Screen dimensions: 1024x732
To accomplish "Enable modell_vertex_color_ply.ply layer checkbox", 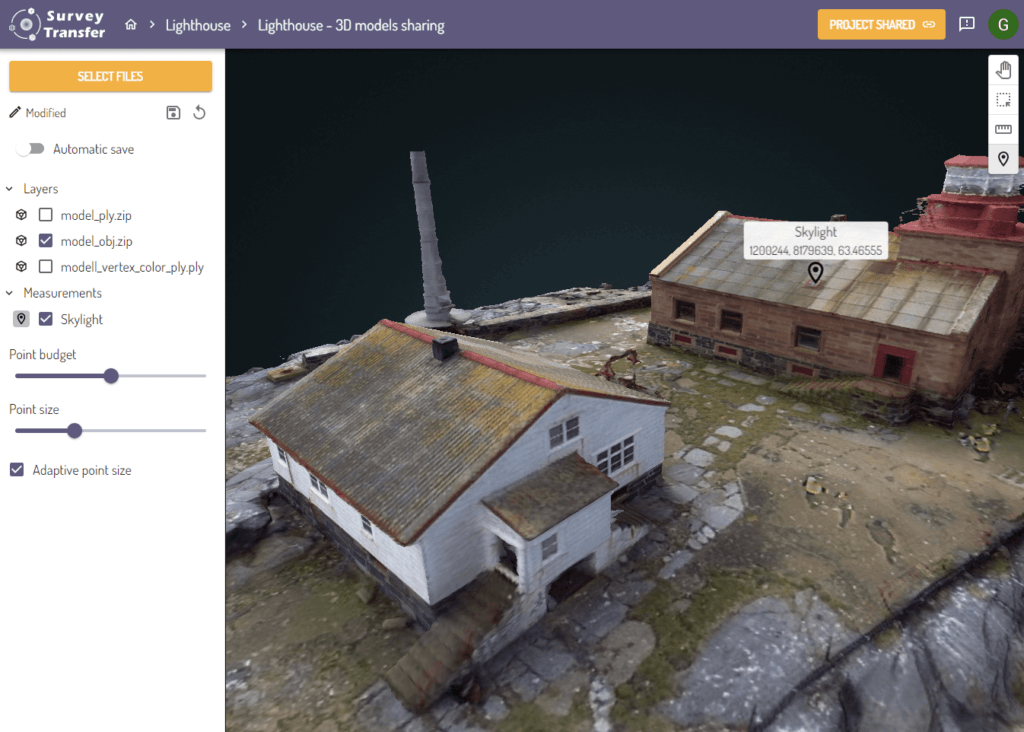I will click(x=45, y=267).
